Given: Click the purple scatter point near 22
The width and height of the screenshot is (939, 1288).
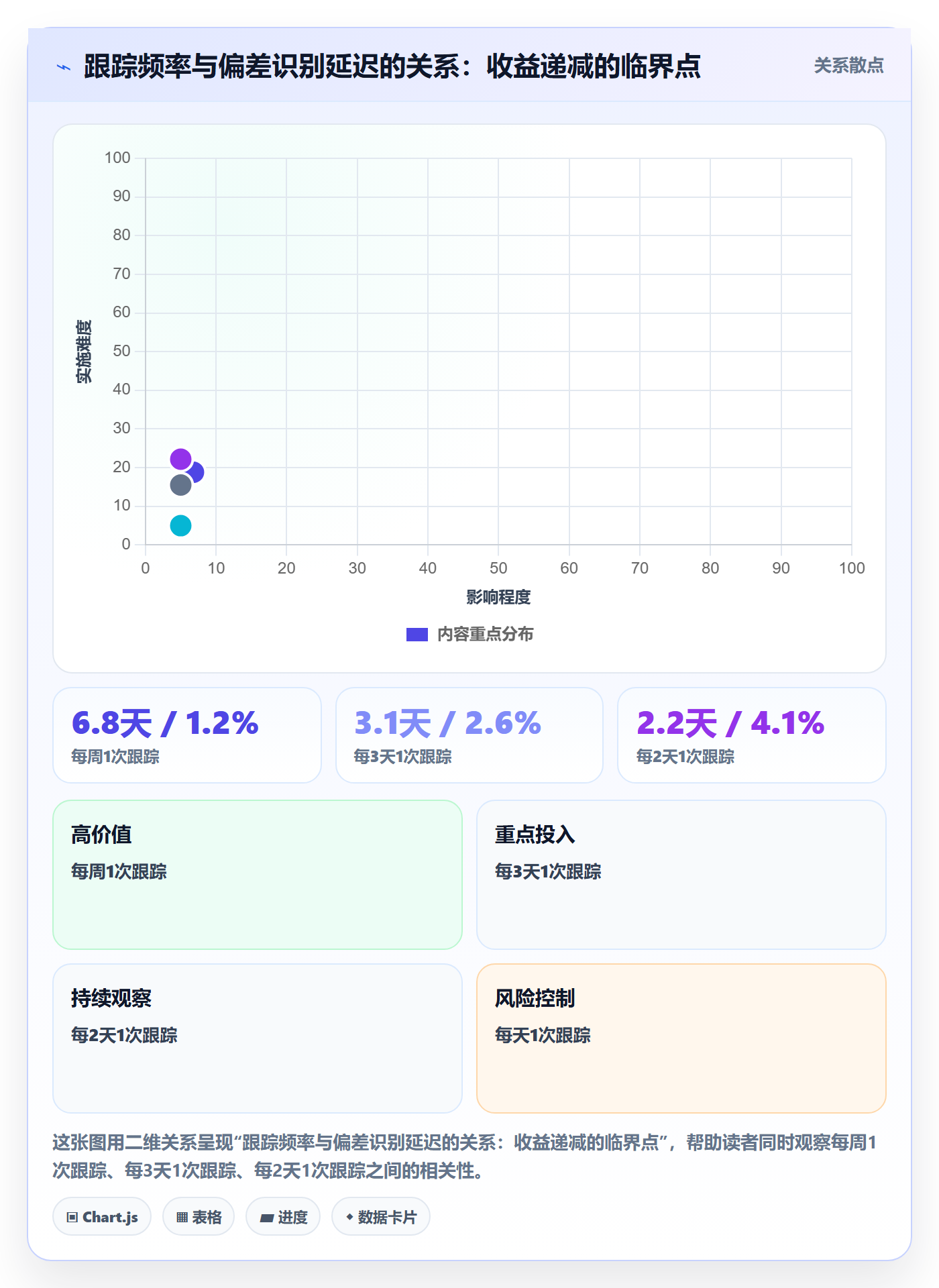Looking at the screenshot, I should click(180, 460).
